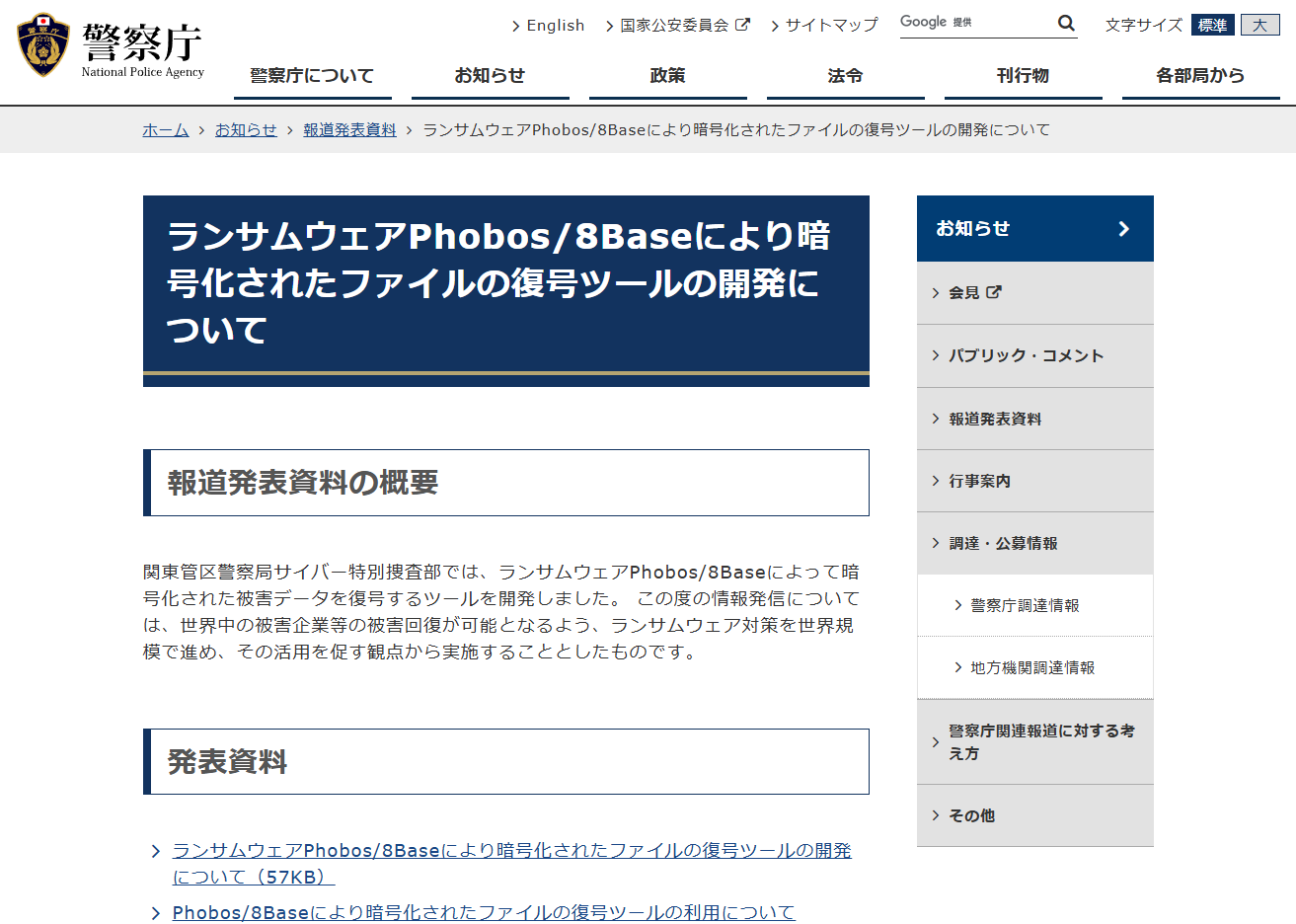Click 報道発表資料 in the breadcrumb
This screenshot has height=924, width=1296.
[x=349, y=130]
